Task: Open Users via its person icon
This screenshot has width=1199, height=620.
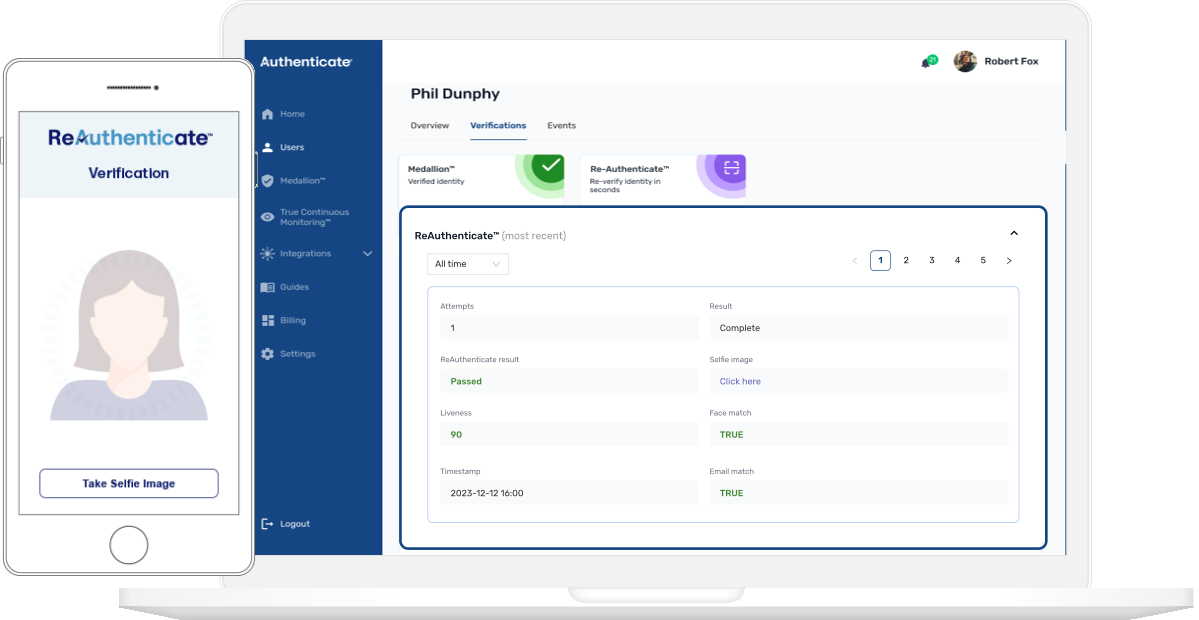Action: coord(267,148)
